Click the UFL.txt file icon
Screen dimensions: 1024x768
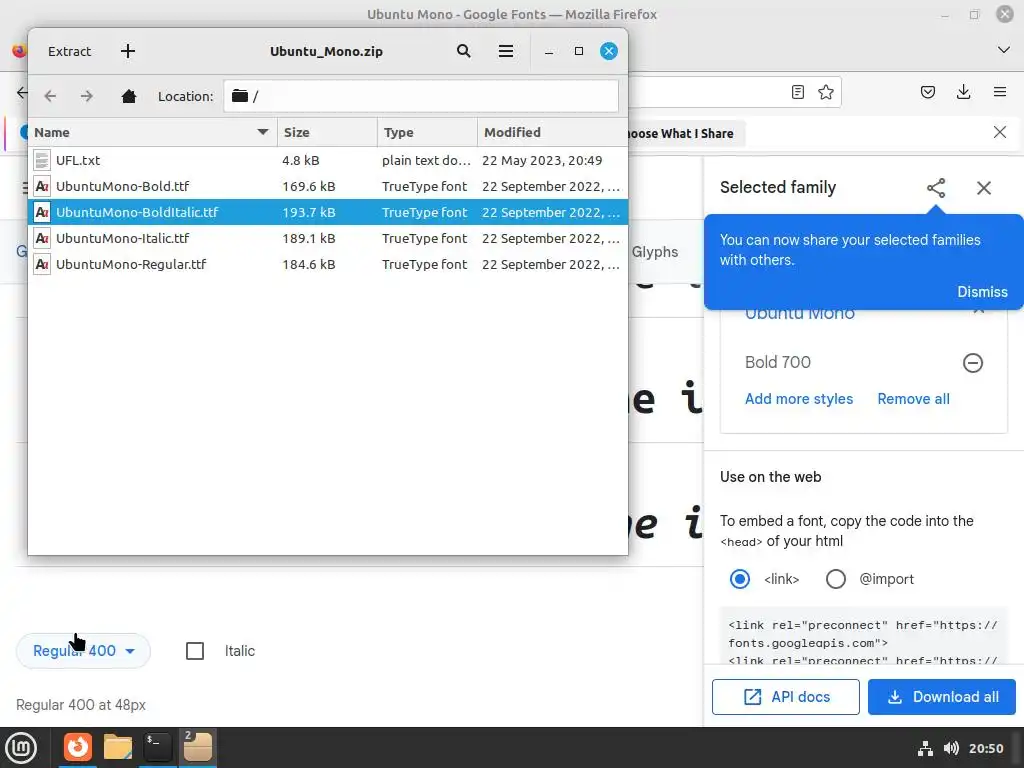pyautogui.click(x=42, y=160)
